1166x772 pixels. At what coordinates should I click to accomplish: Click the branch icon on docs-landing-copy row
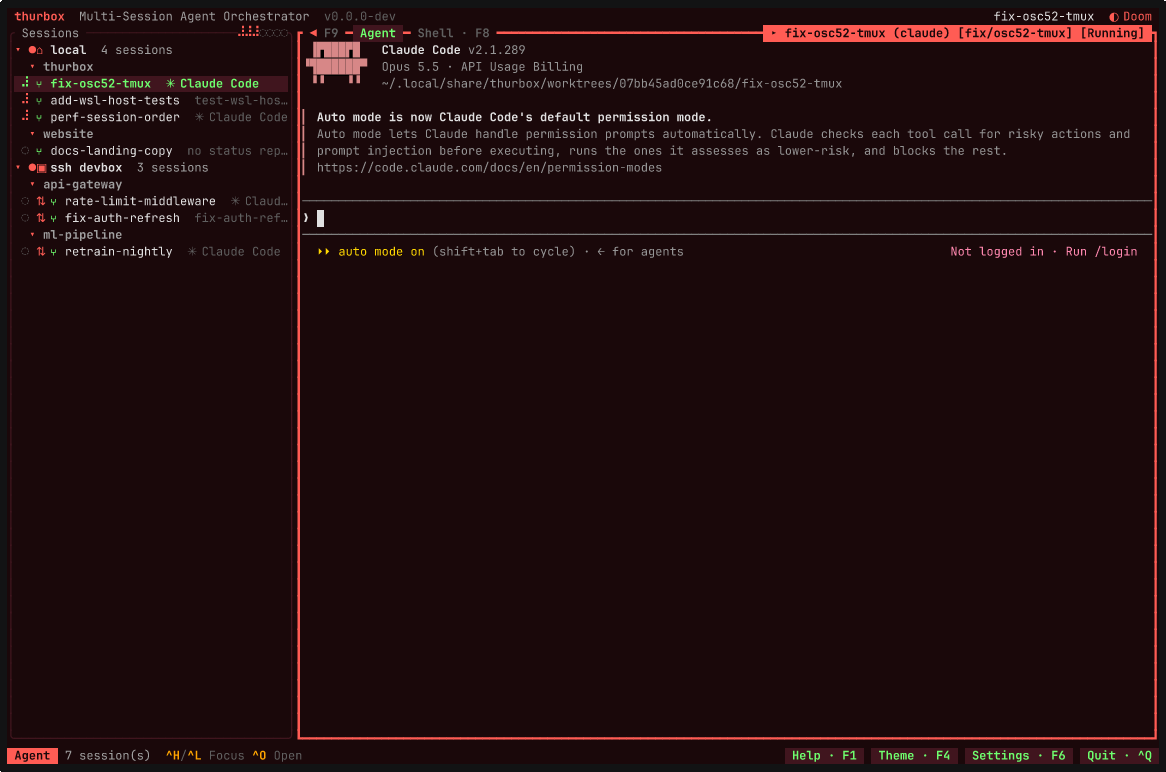(x=39, y=151)
